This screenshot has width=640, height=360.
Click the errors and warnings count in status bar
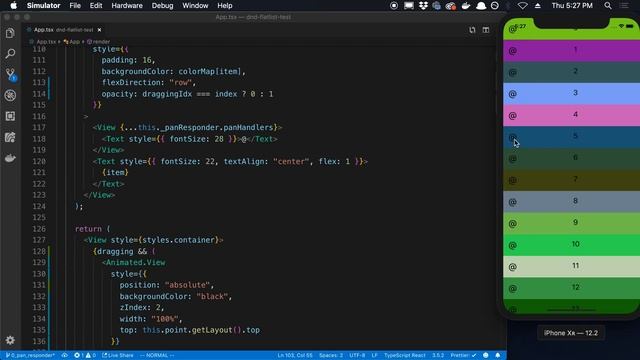point(84,356)
